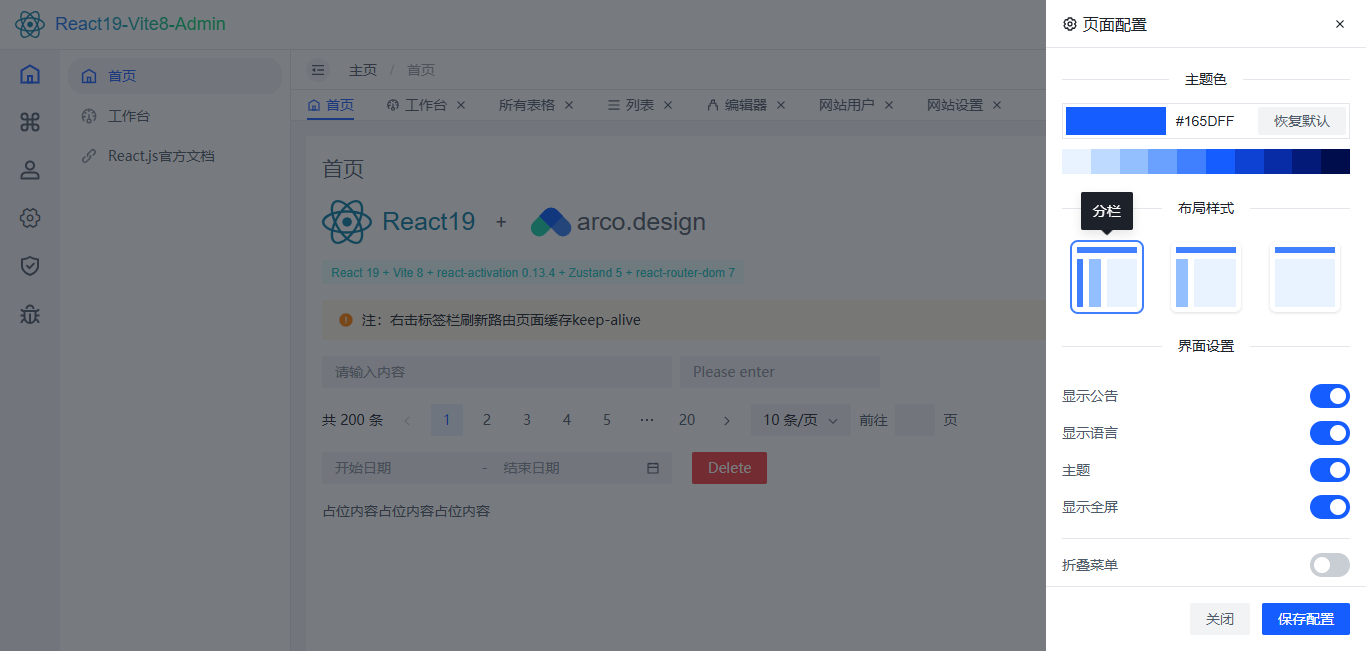Close the 工作台 tab with its X

[461, 105]
